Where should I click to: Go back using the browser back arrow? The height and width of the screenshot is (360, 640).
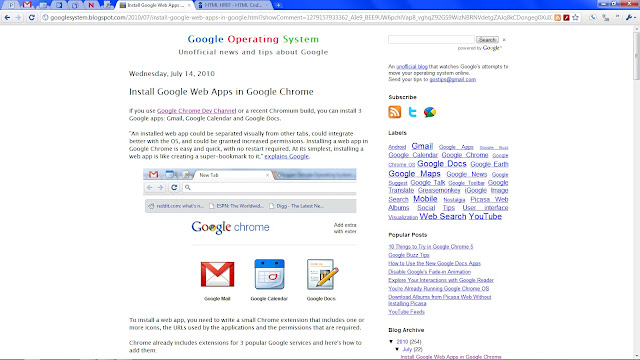pos(7,18)
